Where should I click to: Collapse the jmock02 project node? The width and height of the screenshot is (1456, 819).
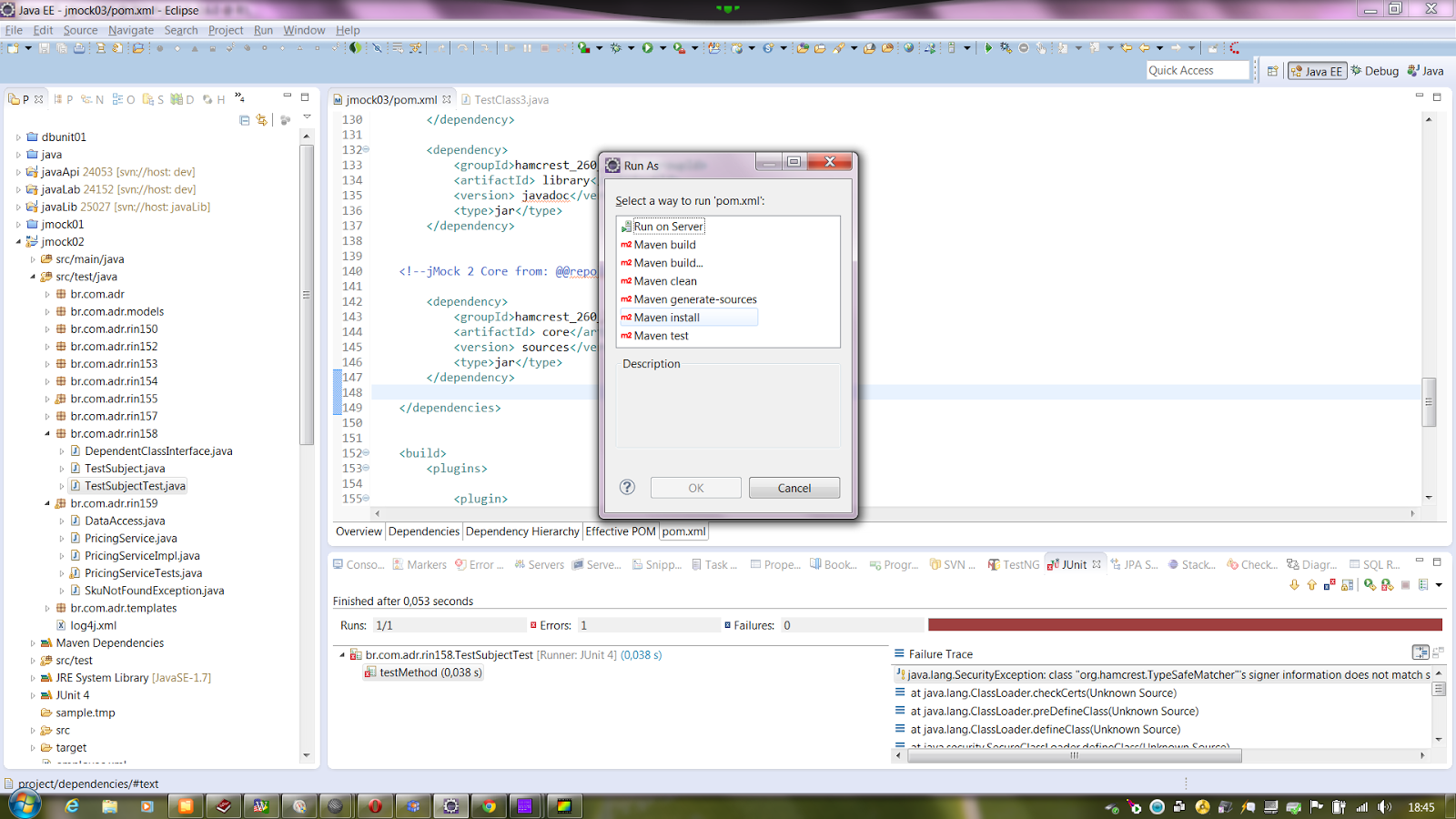18,242
